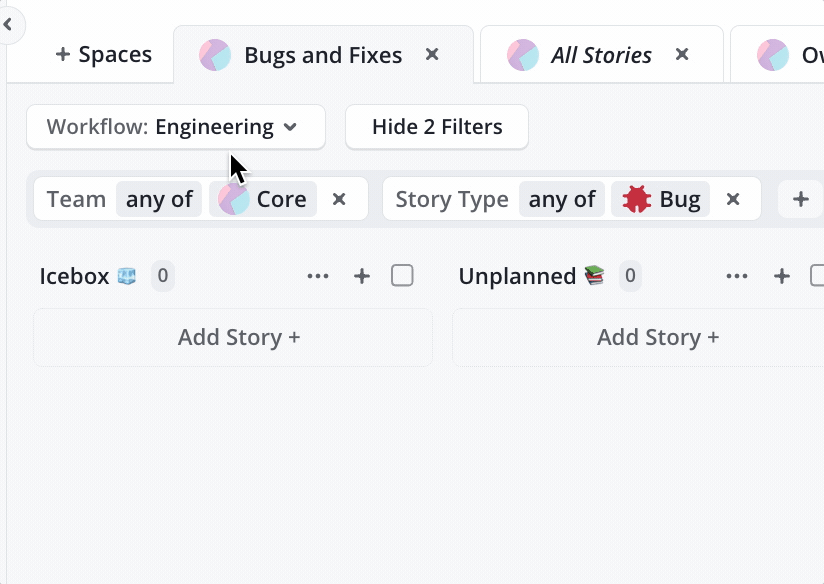Image resolution: width=824 pixels, height=584 pixels.
Task: Click the plus icon in Unplanned column
Action: [x=782, y=276]
